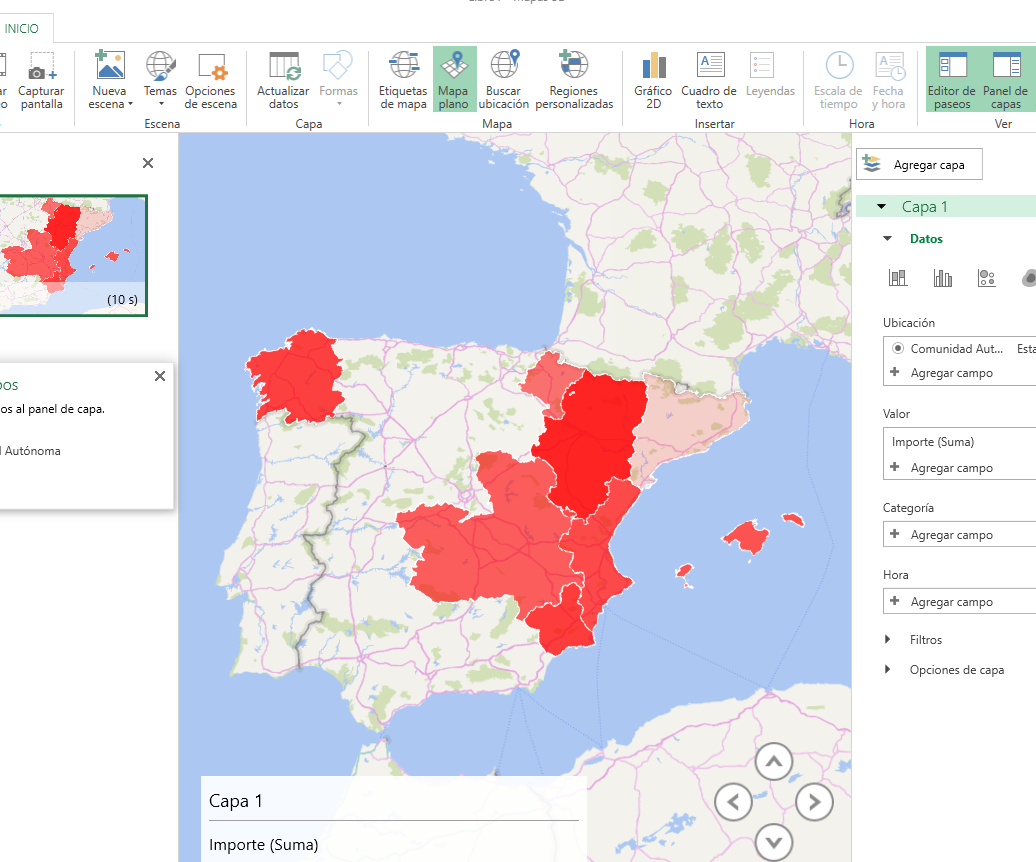Image resolution: width=1036 pixels, height=862 pixels.
Task: Insert a Cuadro de texto
Action: click(709, 78)
